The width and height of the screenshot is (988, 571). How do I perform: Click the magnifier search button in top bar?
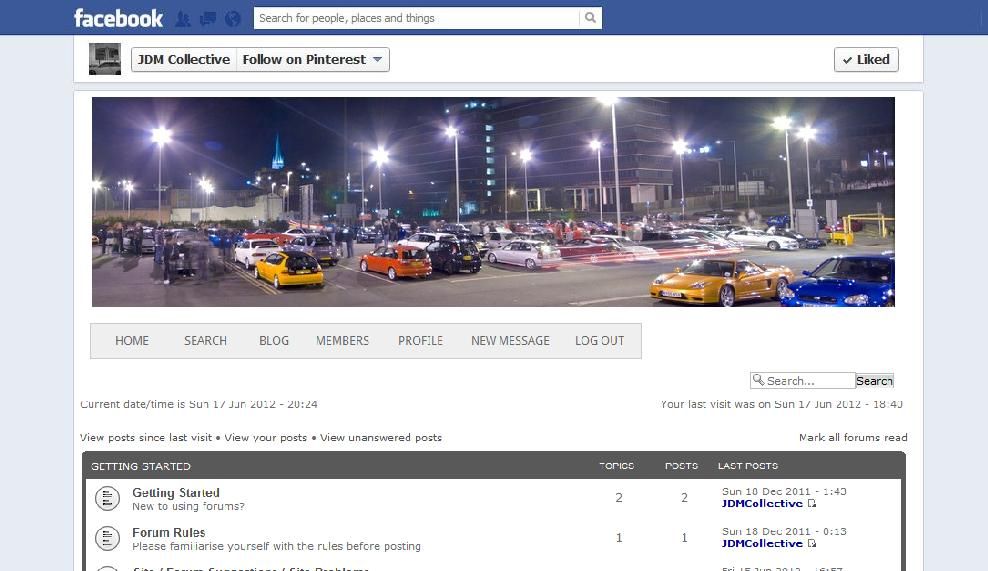pos(590,18)
